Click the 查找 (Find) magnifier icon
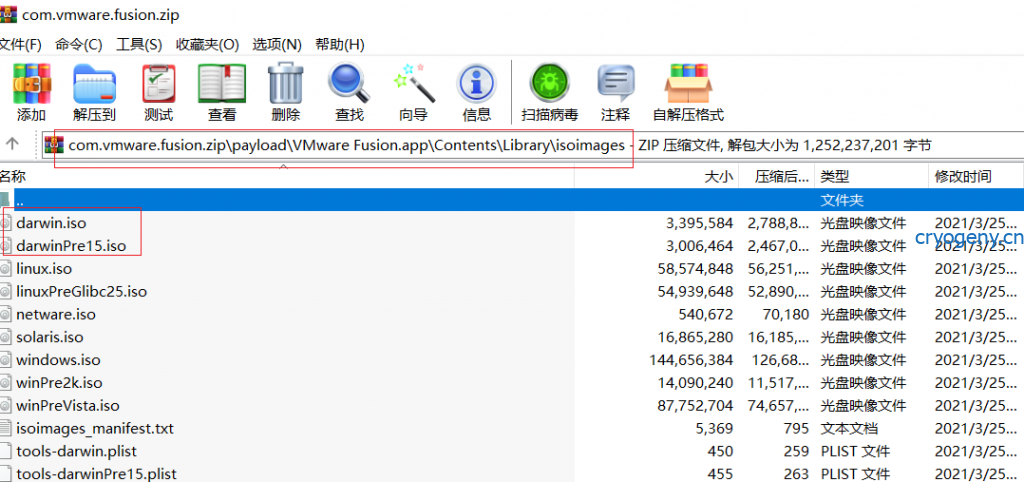This screenshot has height=482, width=1024. click(x=349, y=84)
